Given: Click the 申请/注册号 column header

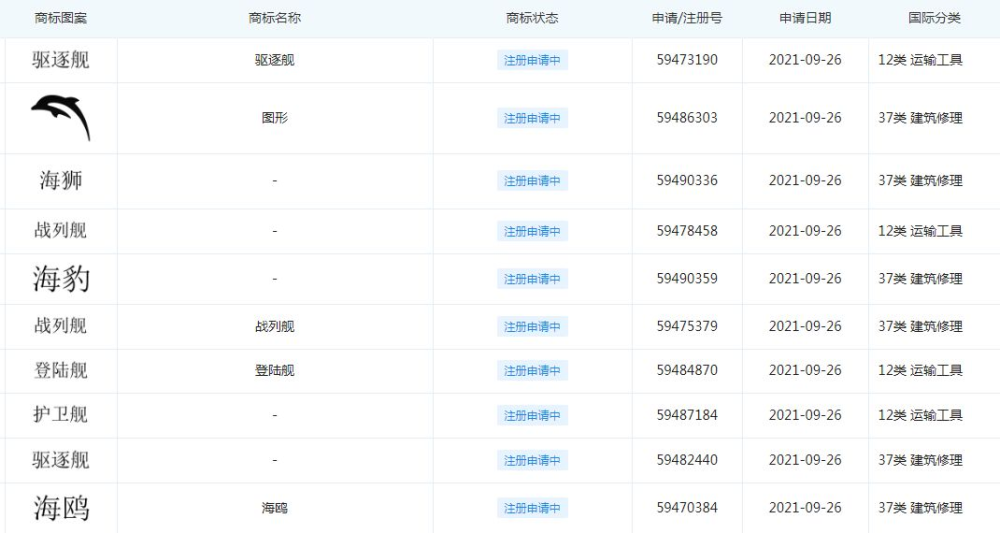Looking at the screenshot, I should pyautogui.click(x=687, y=18).
